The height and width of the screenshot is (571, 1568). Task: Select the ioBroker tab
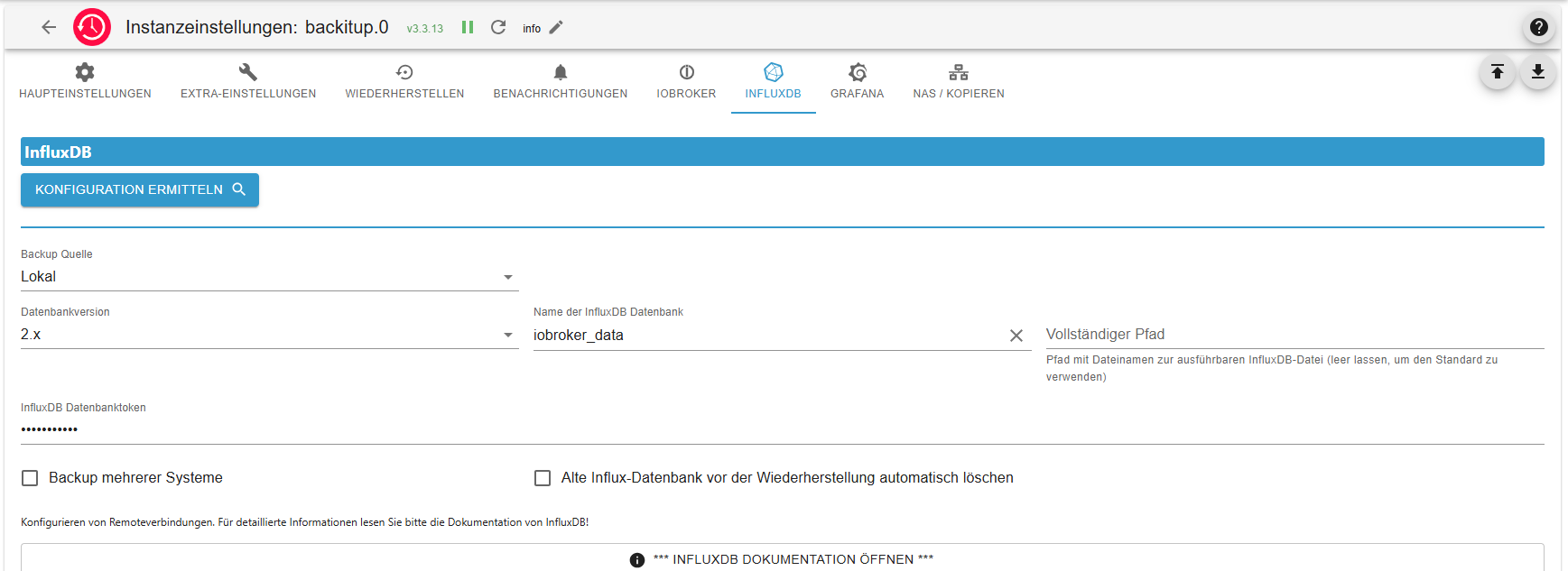pos(686,81)
